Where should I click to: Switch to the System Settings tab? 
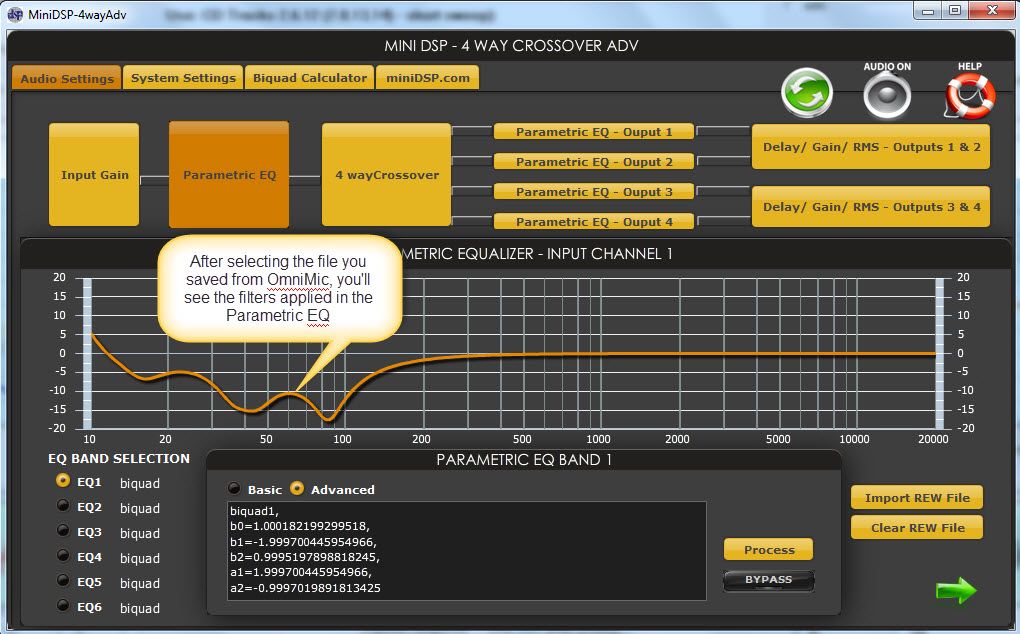click(x=183, y=77)
